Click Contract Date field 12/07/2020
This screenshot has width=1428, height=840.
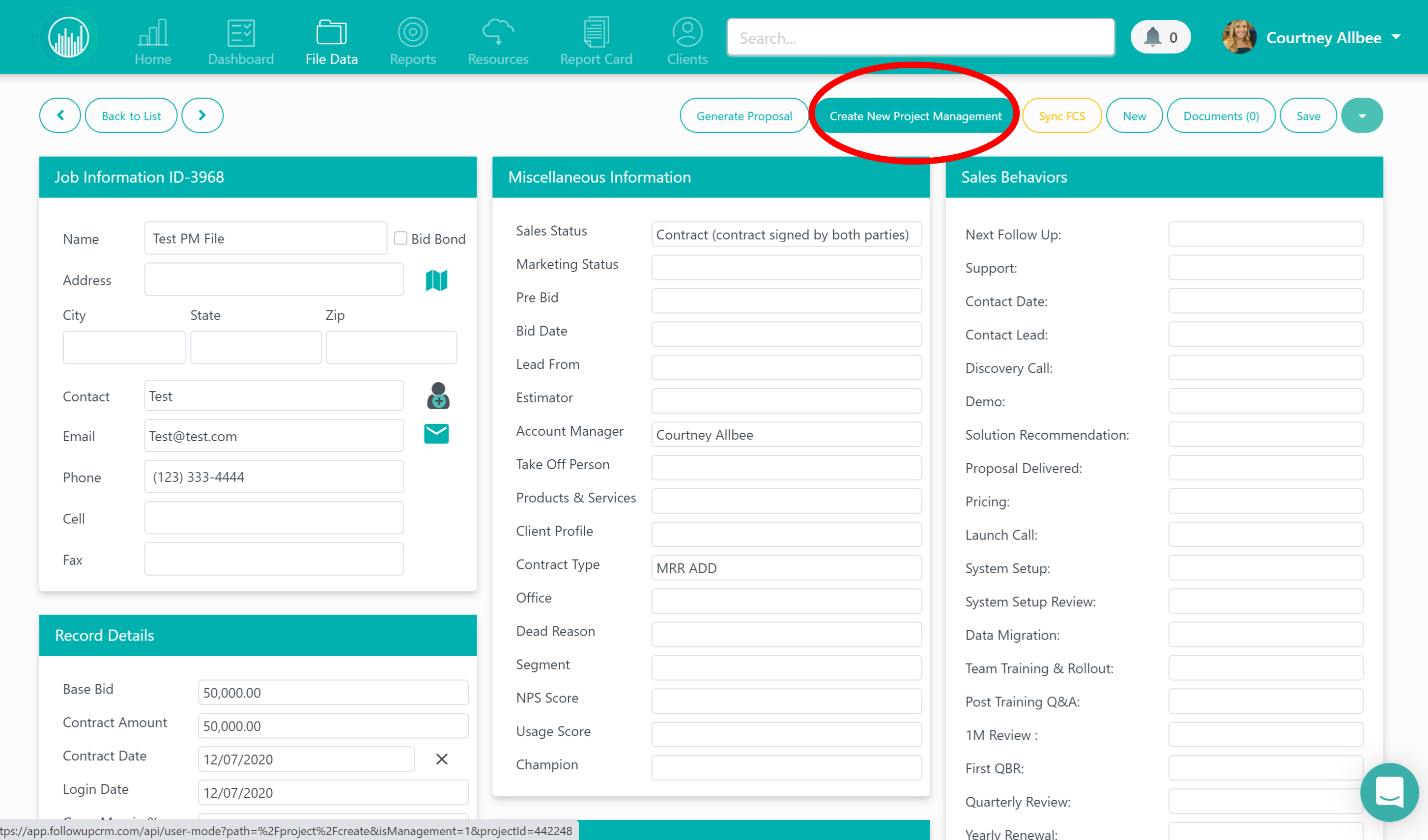coord(306,759)
